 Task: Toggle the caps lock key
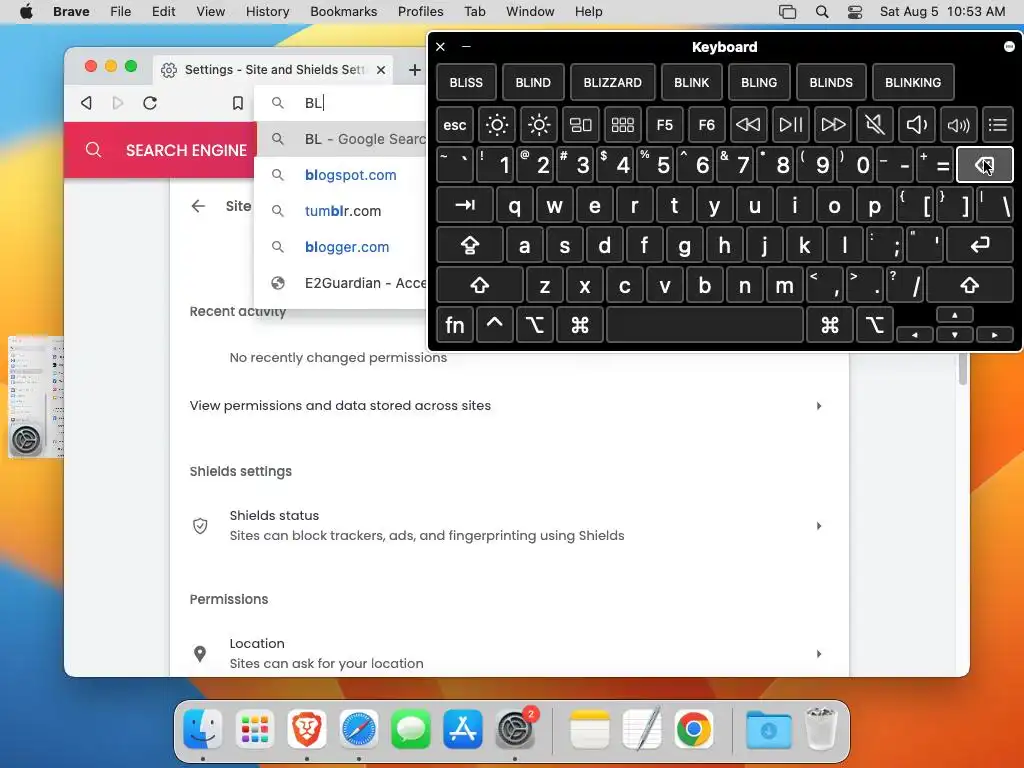pos(470,246)
